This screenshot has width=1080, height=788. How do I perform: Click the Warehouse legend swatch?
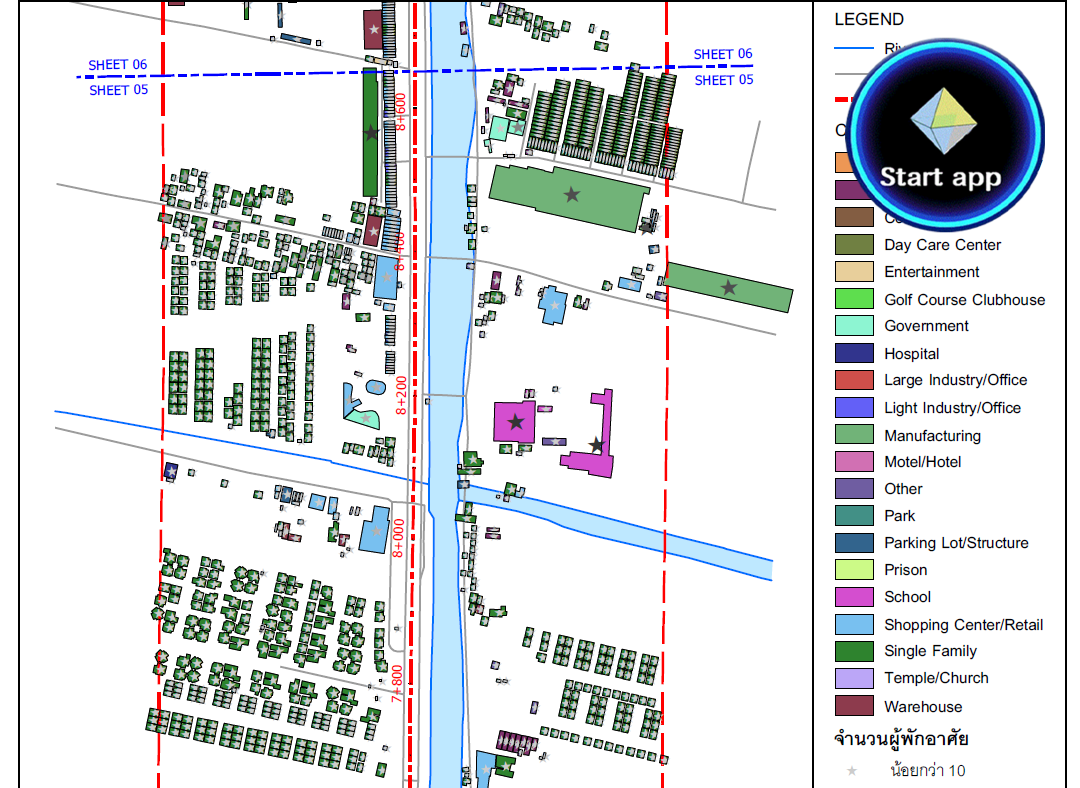(x=855, y=706)
